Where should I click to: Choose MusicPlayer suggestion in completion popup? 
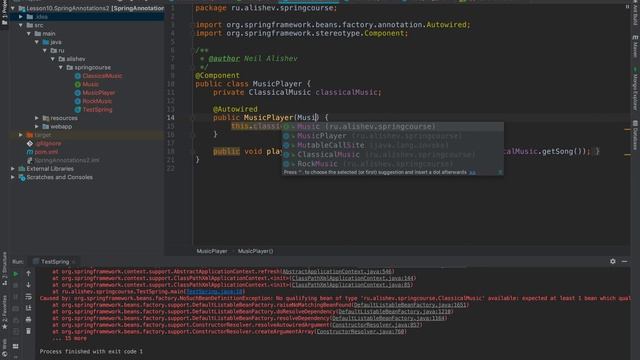click(x=393, y=136)
